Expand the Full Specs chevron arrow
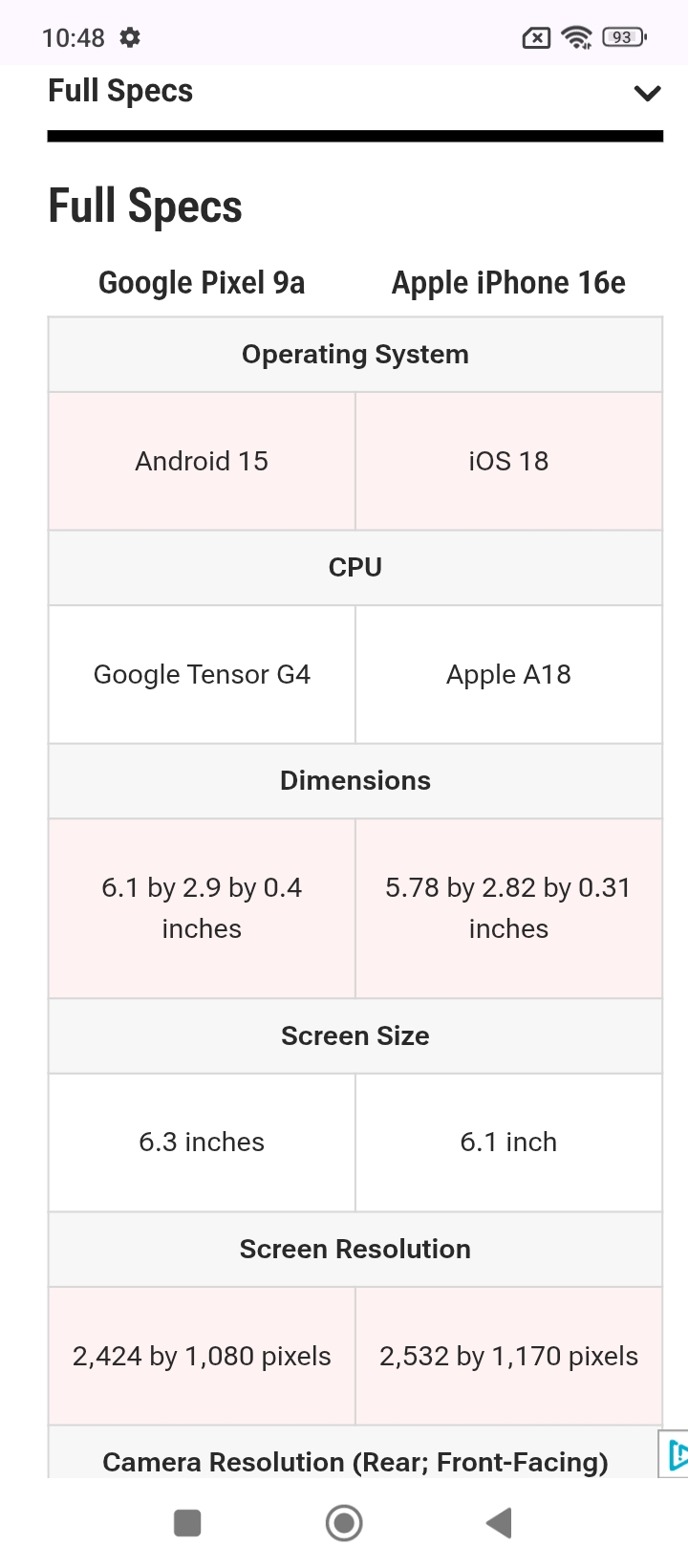Screen dimensions: 688x1568 pyautogui.click(x=647, y=93)
